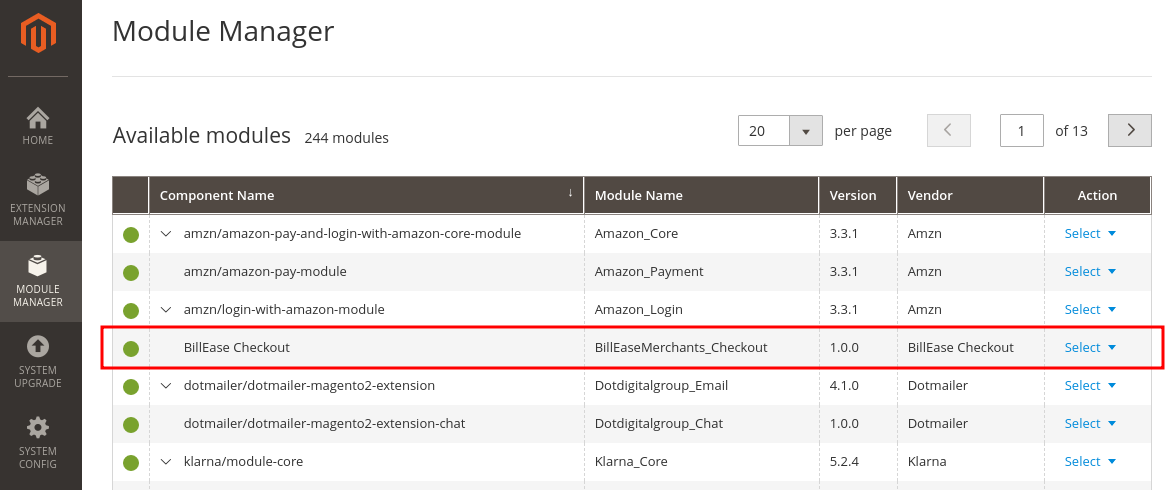Go to next page of modules
The width and height of the screenshot is (1168, 490).
click(1130, 130)
